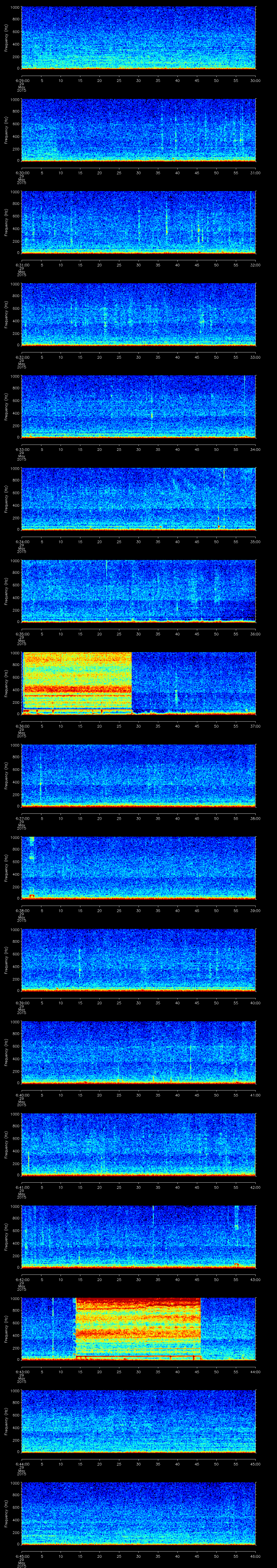Click the Frequency (Hz) axis title of the 6:29:00 spectrogram
This screenshot has width=277, height=1568.
tap(6, 38)
